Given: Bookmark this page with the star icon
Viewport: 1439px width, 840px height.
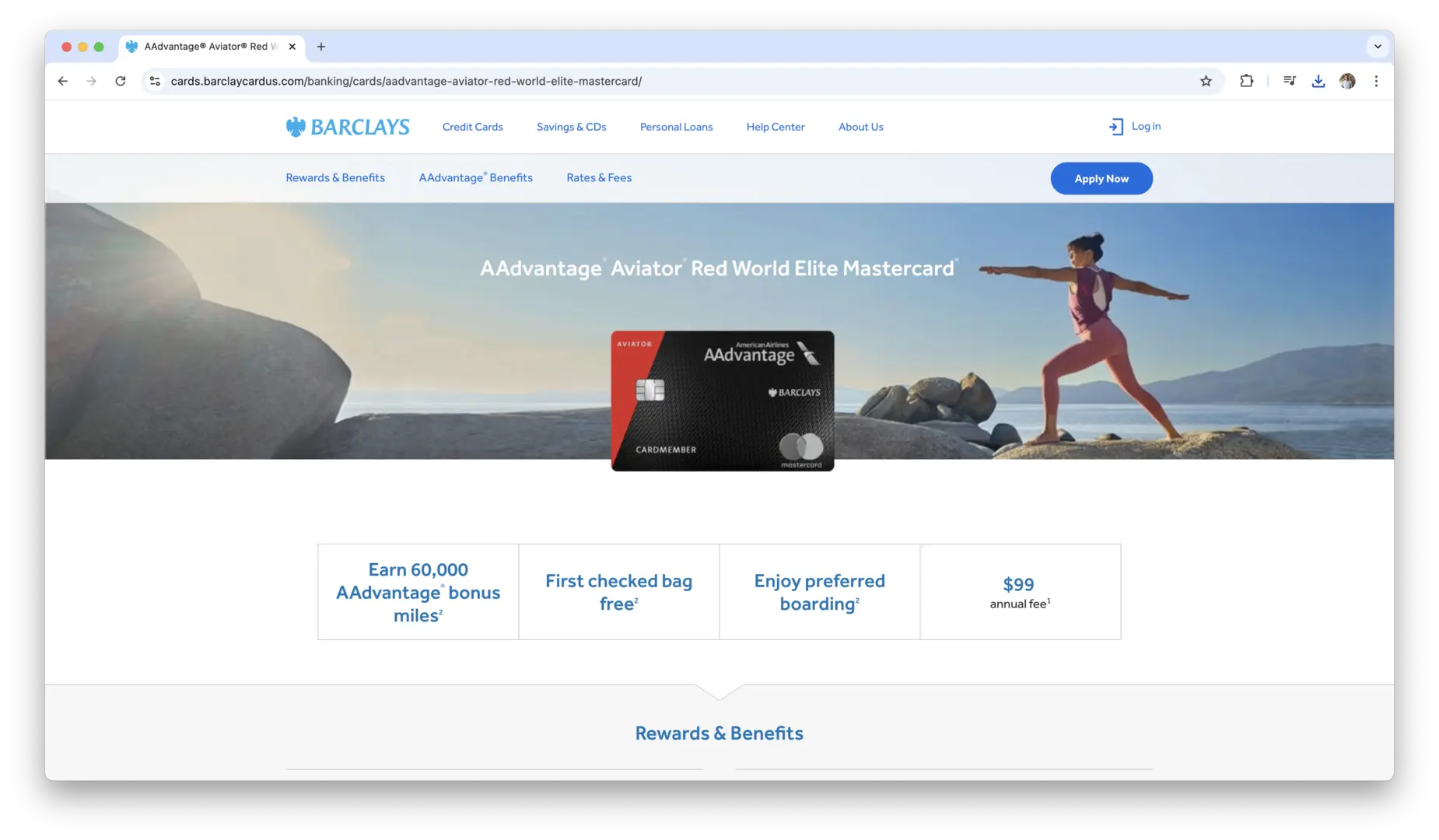Looking at the screenshot, I should [1206, 81].
